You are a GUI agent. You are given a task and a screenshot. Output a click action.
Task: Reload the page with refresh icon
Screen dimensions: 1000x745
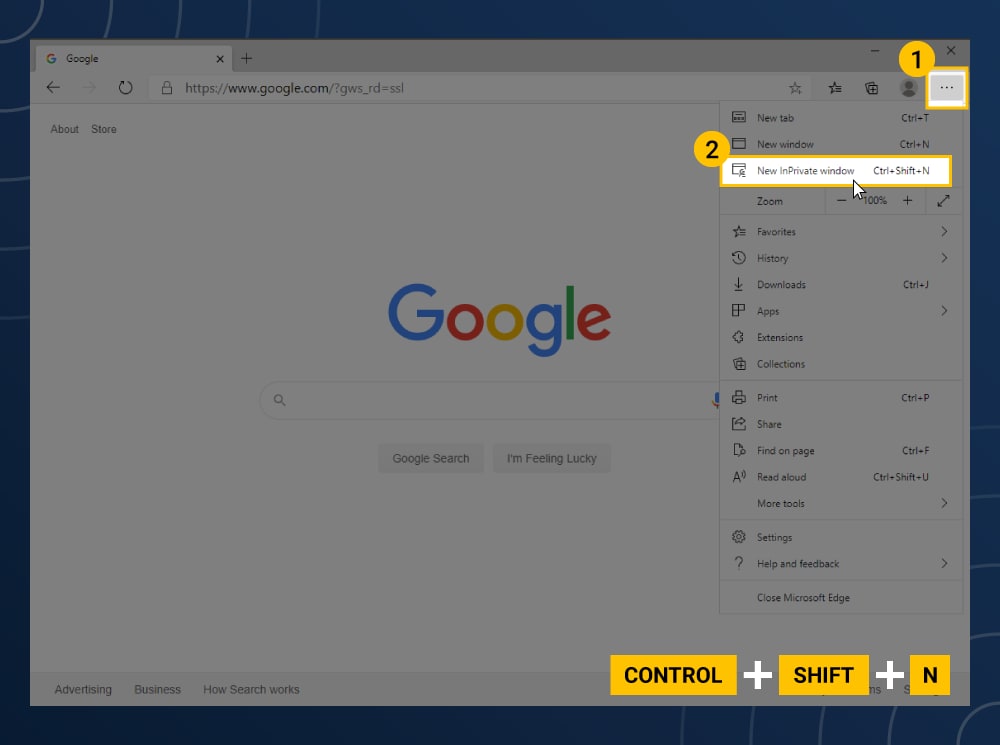click(126, 87)
